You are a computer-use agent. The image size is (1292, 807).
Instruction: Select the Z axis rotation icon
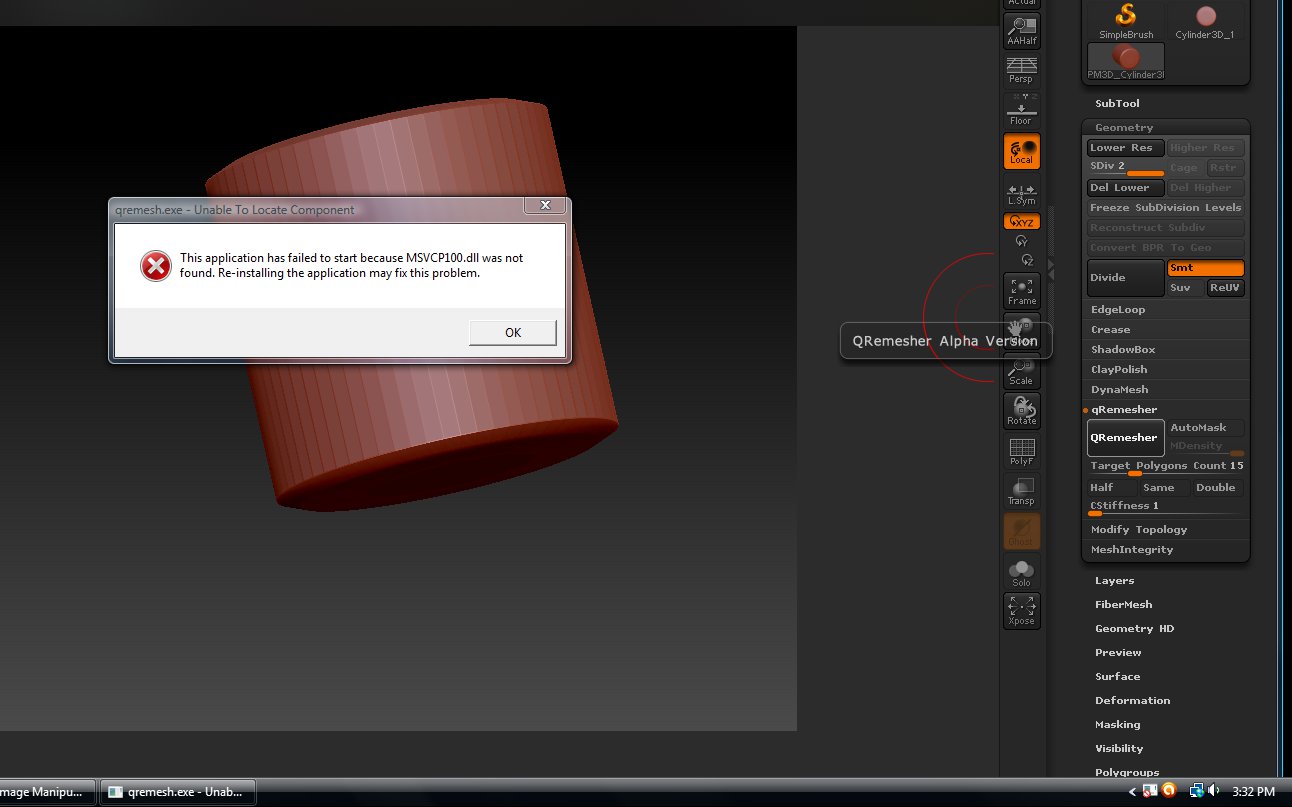1027,259
